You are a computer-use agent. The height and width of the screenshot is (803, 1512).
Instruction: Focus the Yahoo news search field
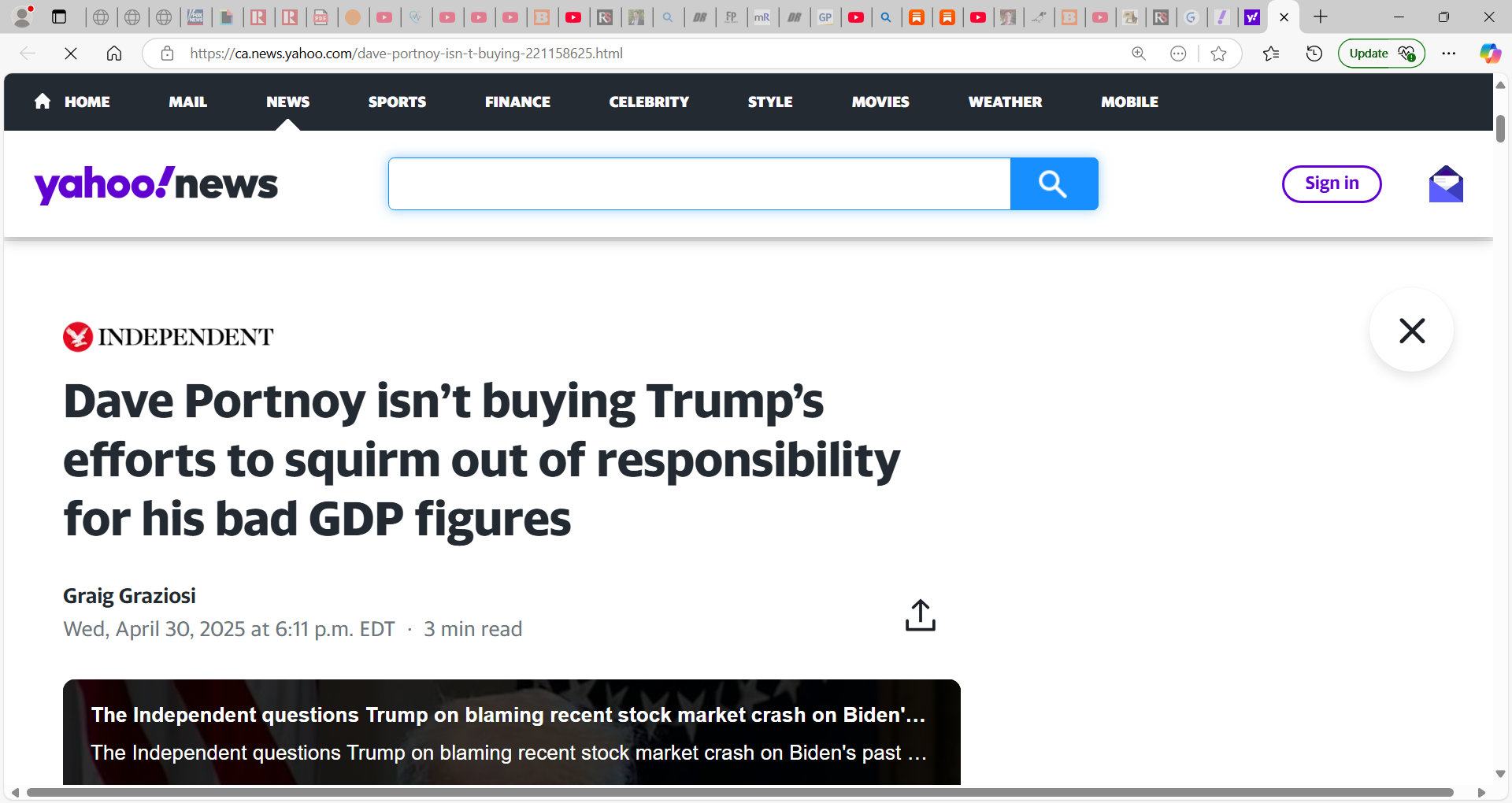(x=699, y=184)
